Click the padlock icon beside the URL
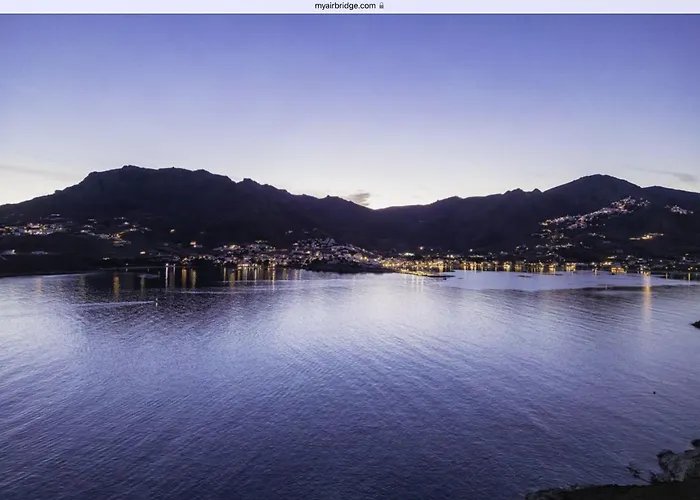The width and height of the screenshot is (700, 500). (x=381, y=6)
